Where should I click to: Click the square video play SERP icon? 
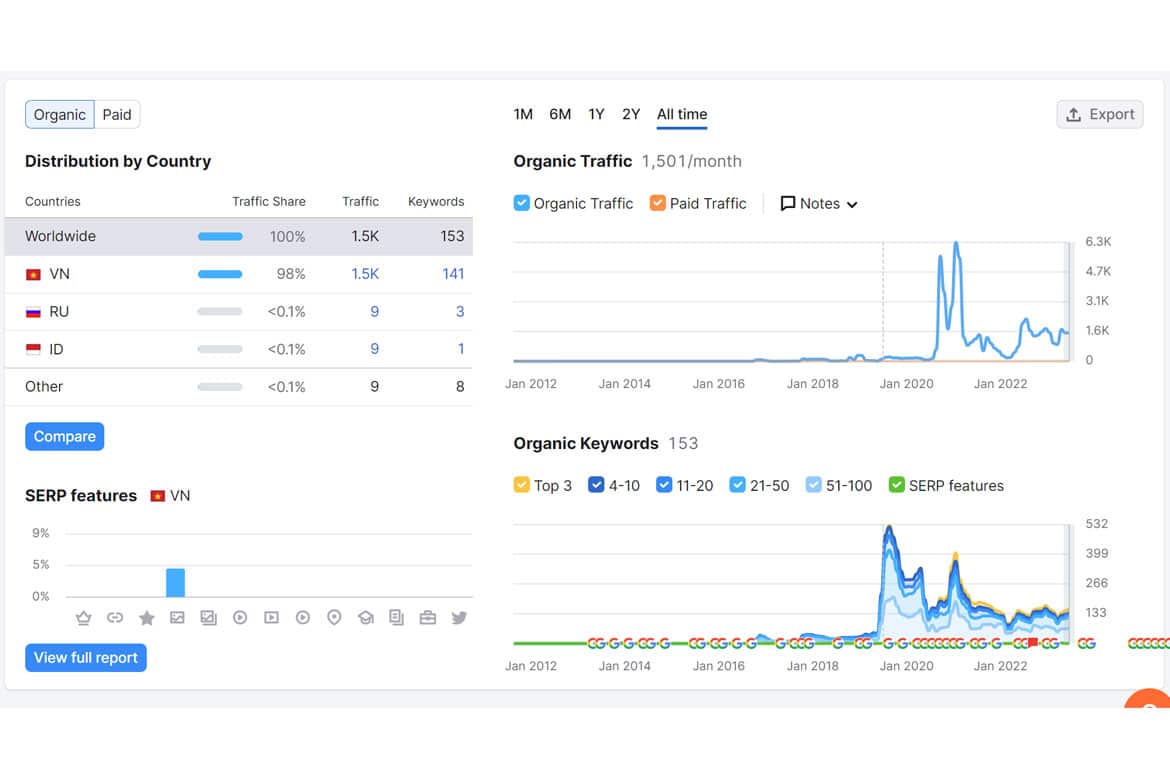click(x=272, y=617)
